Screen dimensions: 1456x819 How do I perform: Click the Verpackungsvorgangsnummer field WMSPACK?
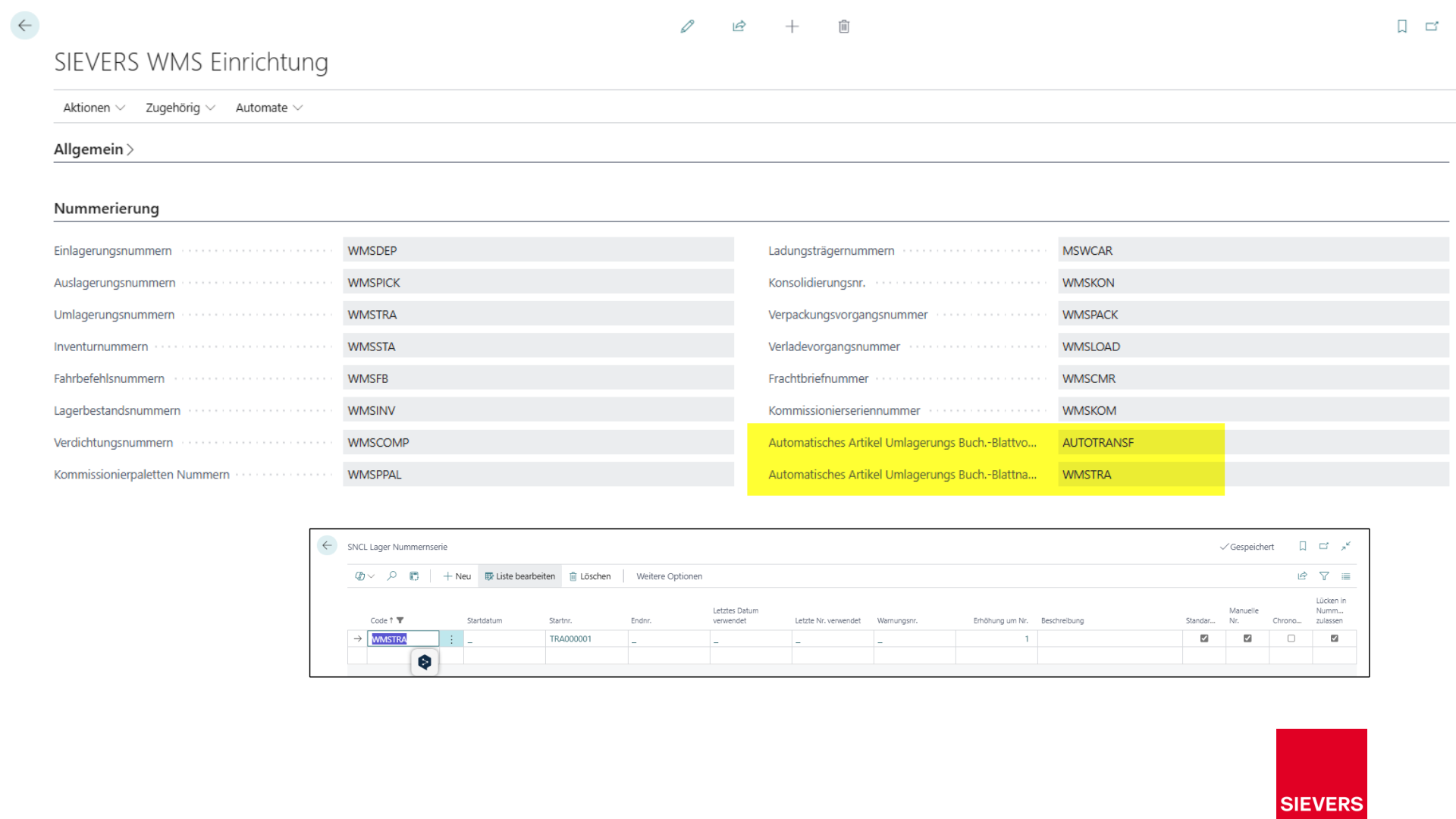1253,314
